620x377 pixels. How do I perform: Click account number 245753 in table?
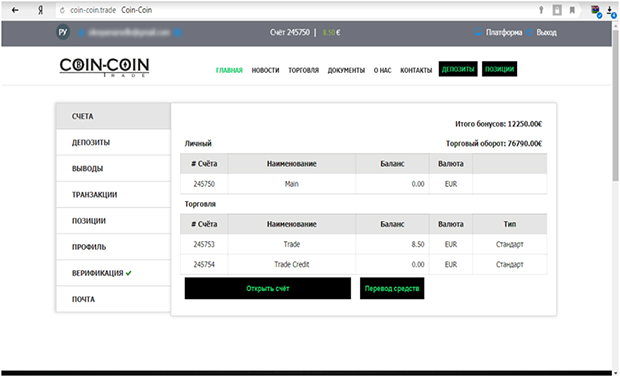[x=204, y=244]
